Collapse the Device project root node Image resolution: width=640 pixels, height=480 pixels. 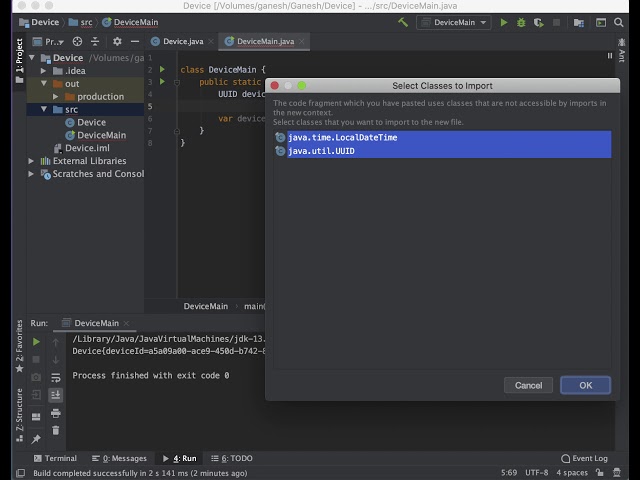(32, 58)
